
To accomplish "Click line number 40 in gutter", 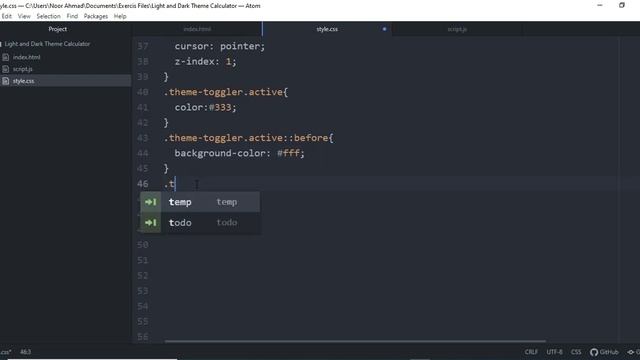I will point(142,92).
